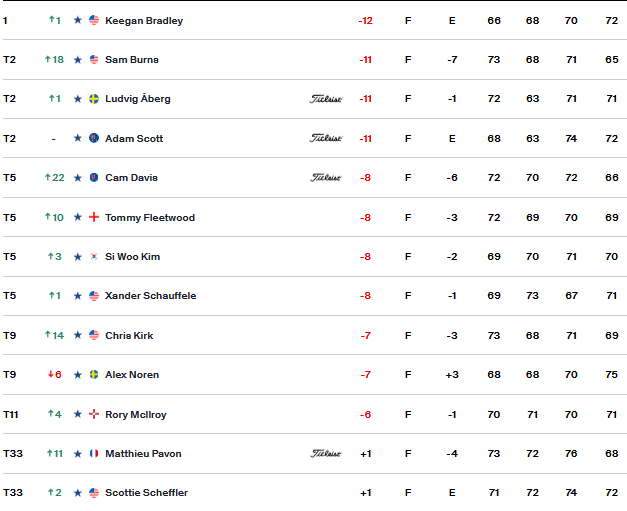This screenshot has height=511, width=627.
Task: Click Ludvig Åberg's Titleist sponsor logo
Action: [x=325, y=99]
